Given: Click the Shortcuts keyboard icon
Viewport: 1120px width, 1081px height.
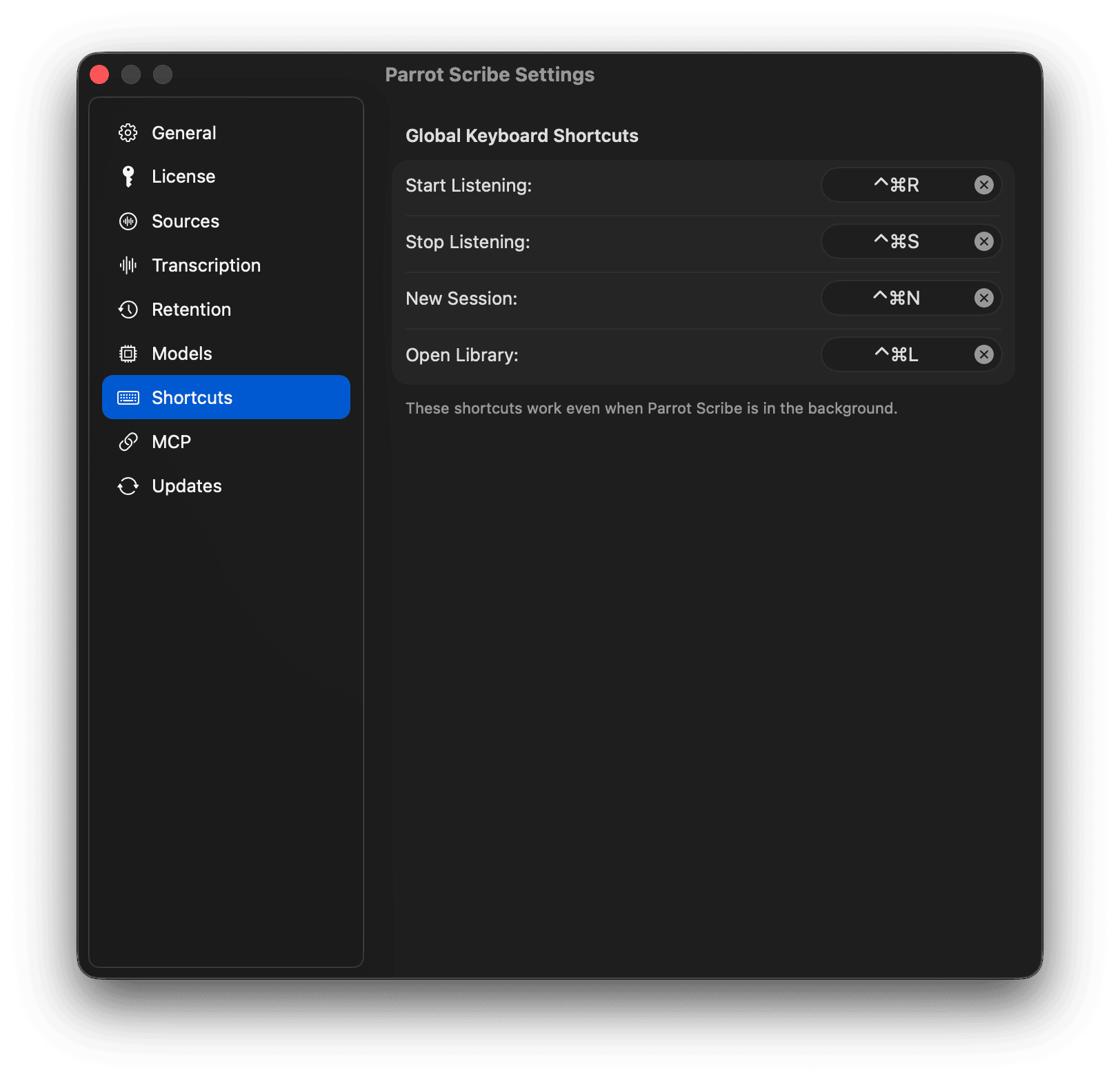Looking at the screenshot, I should [128, 397].
